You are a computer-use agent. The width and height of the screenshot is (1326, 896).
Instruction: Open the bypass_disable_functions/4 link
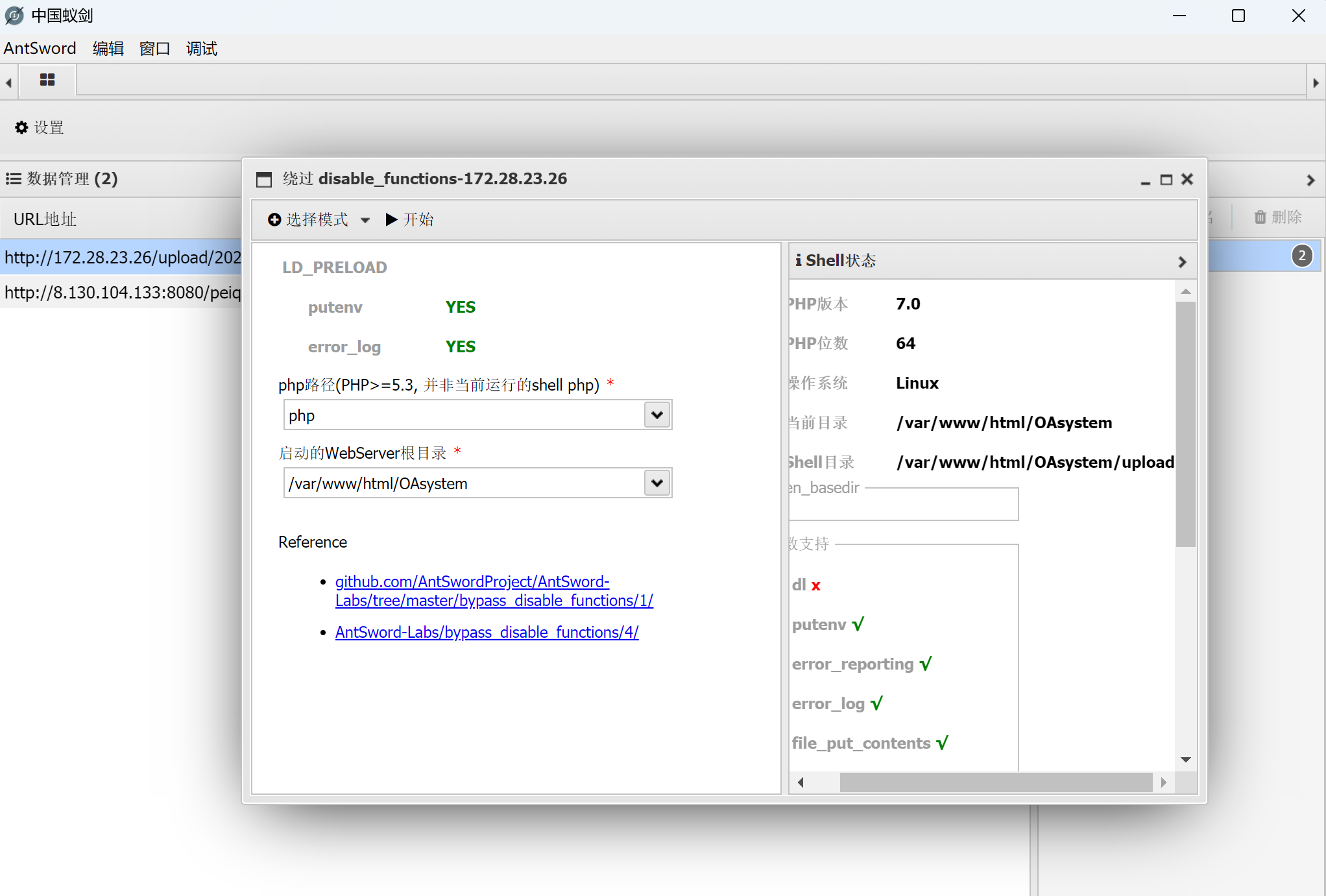coord(487,633)
